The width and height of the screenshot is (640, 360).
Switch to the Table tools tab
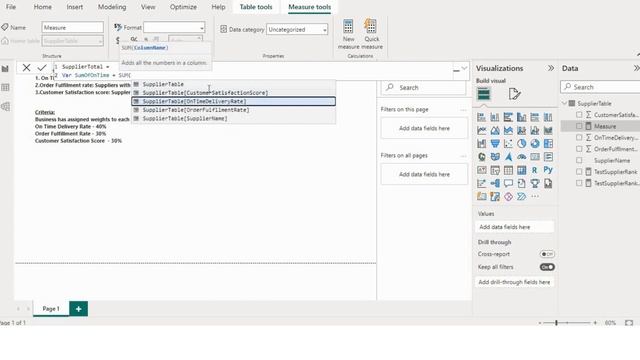coord(256,7)
